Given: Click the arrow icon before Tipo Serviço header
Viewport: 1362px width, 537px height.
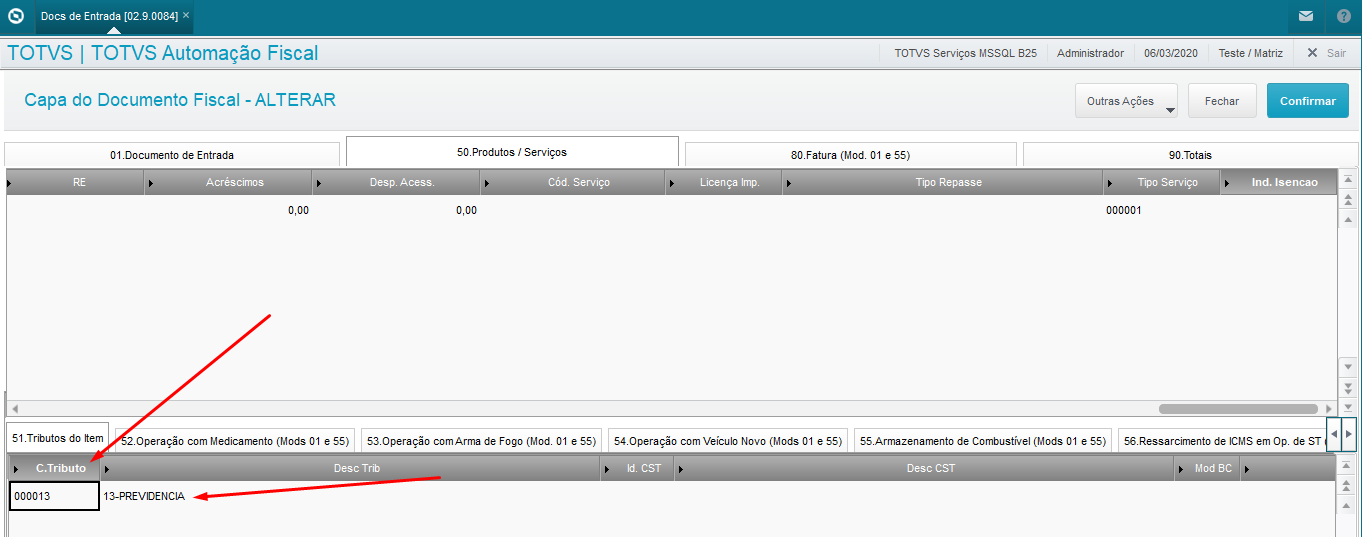Looking at the screenshot, I should pyautogui.click(x=1110, y=184).
